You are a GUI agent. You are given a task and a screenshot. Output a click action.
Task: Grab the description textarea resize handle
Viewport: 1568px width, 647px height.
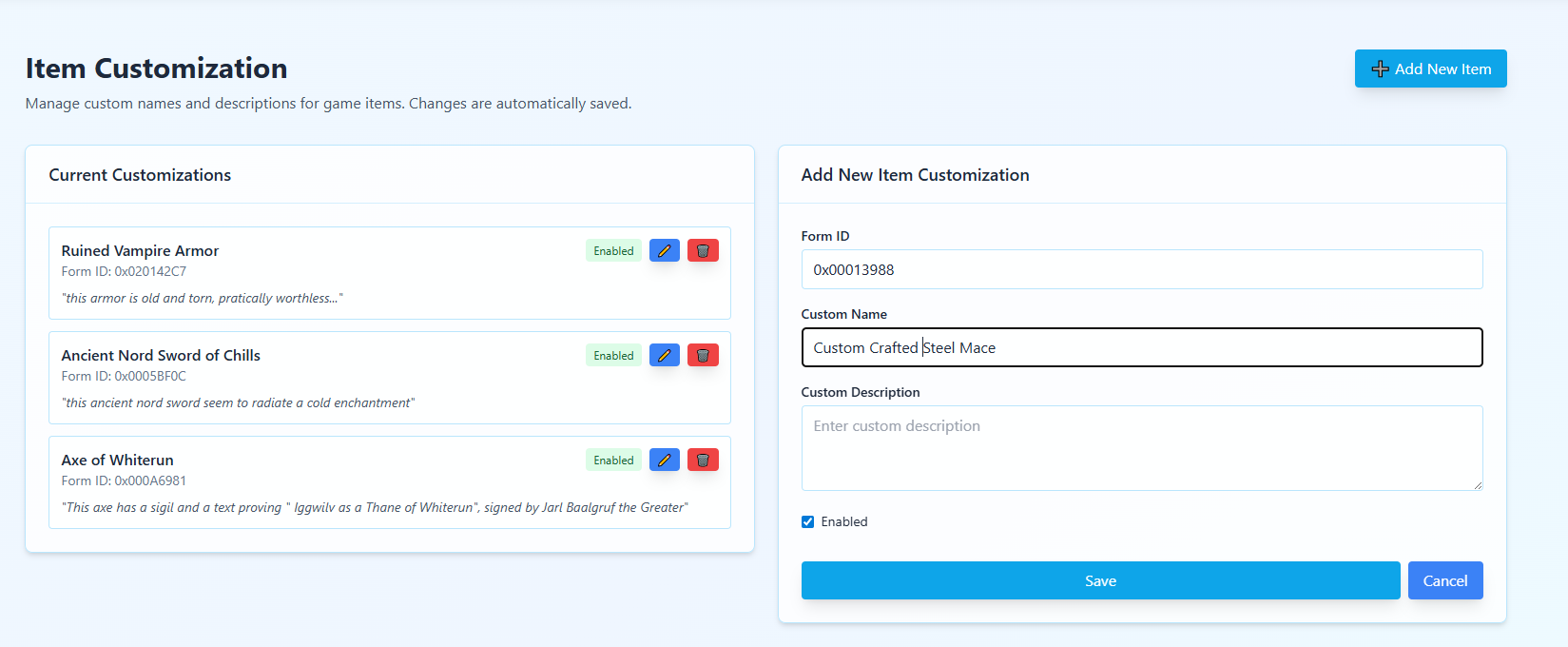[x=1477, y=485]
